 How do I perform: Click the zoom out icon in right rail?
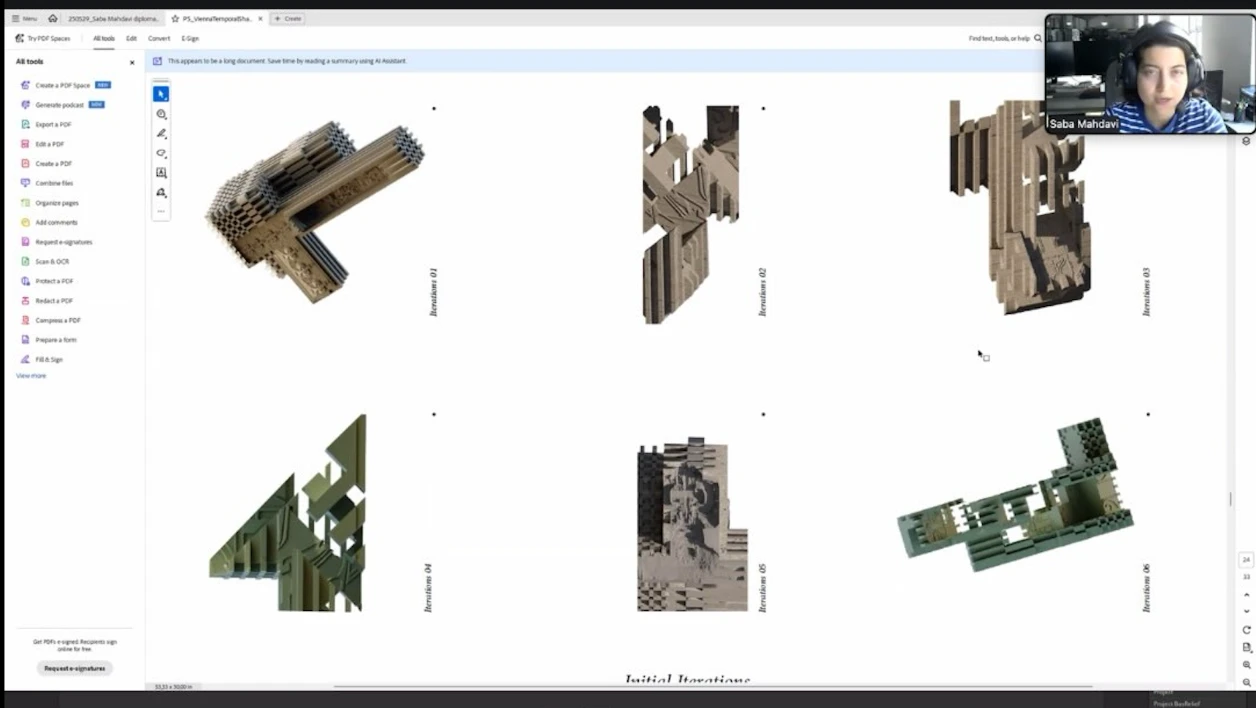pyautogui.click(x=1246, y=682)
